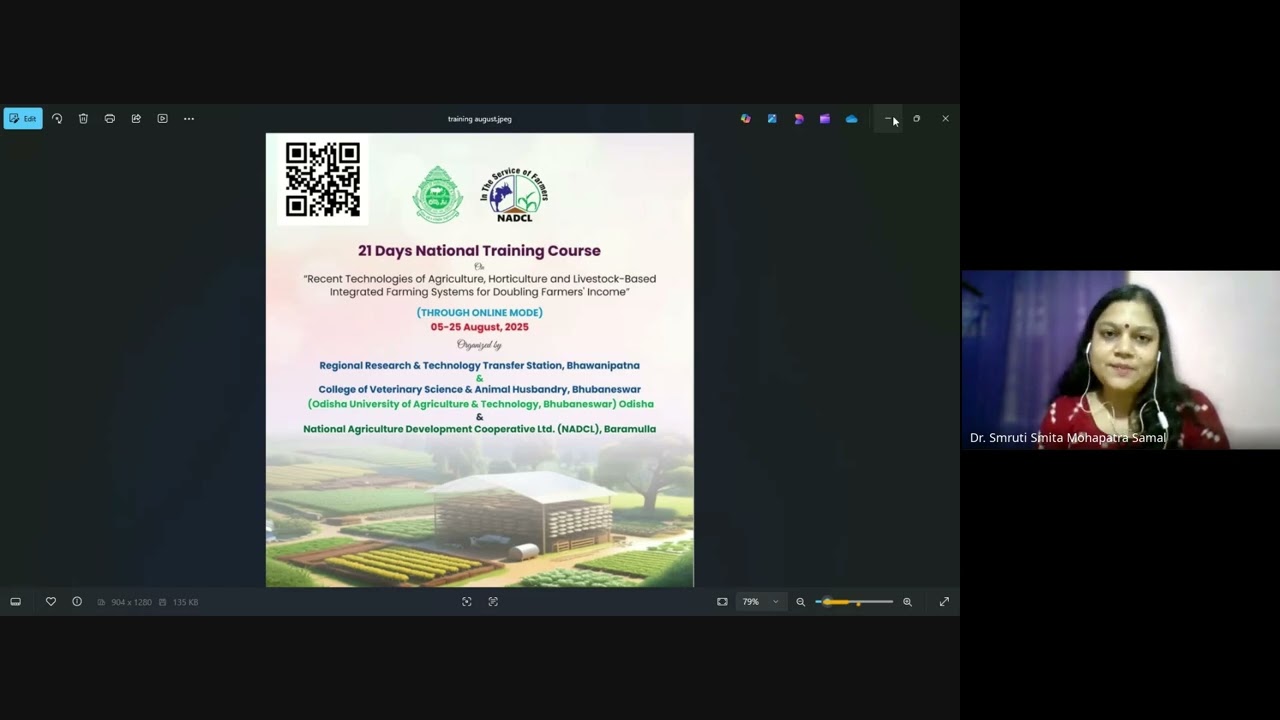Open the Copilot colorful icon in title bar

tap(745, 118)
